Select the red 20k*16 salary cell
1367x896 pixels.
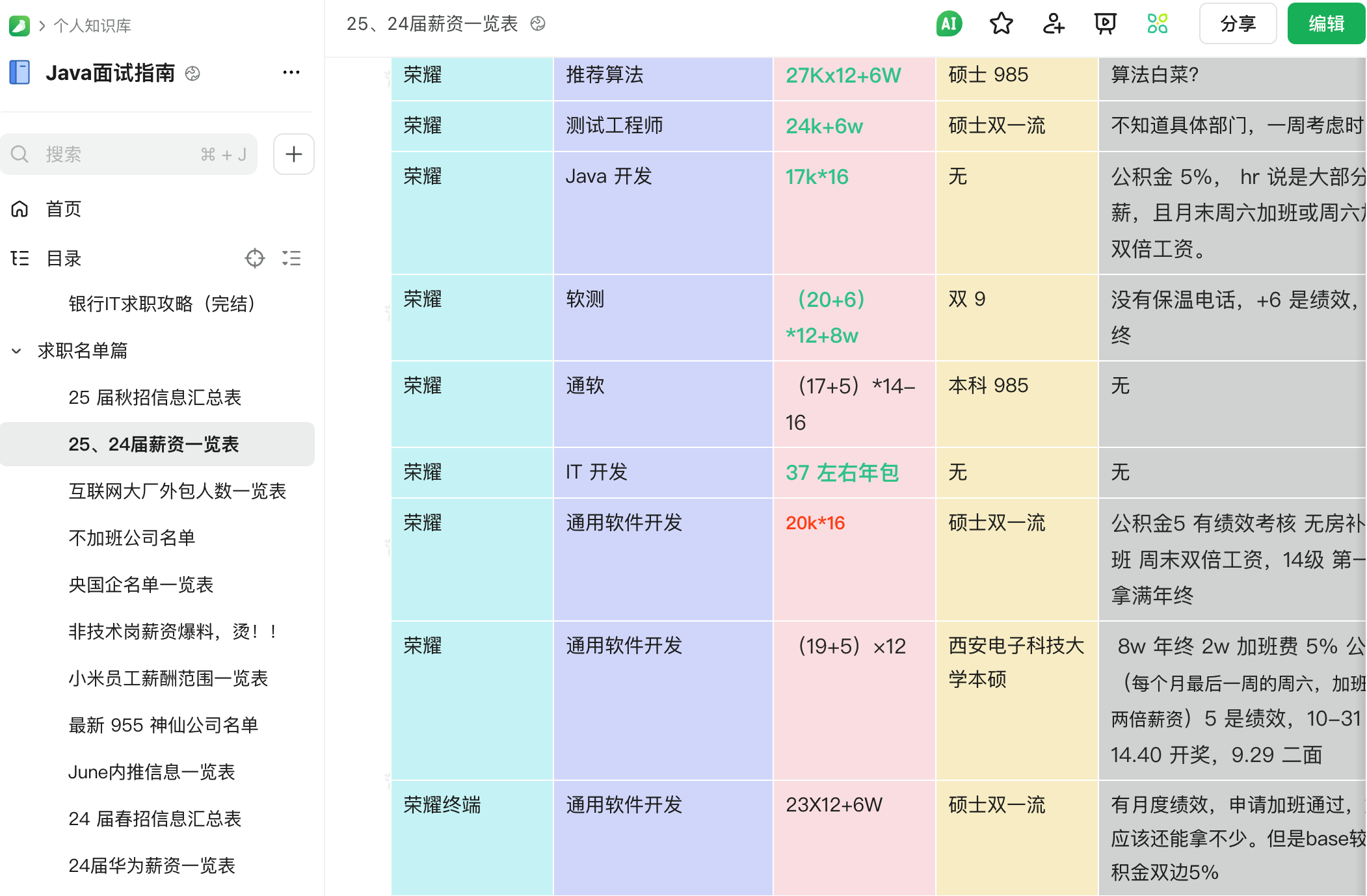(x=815, y=523)
